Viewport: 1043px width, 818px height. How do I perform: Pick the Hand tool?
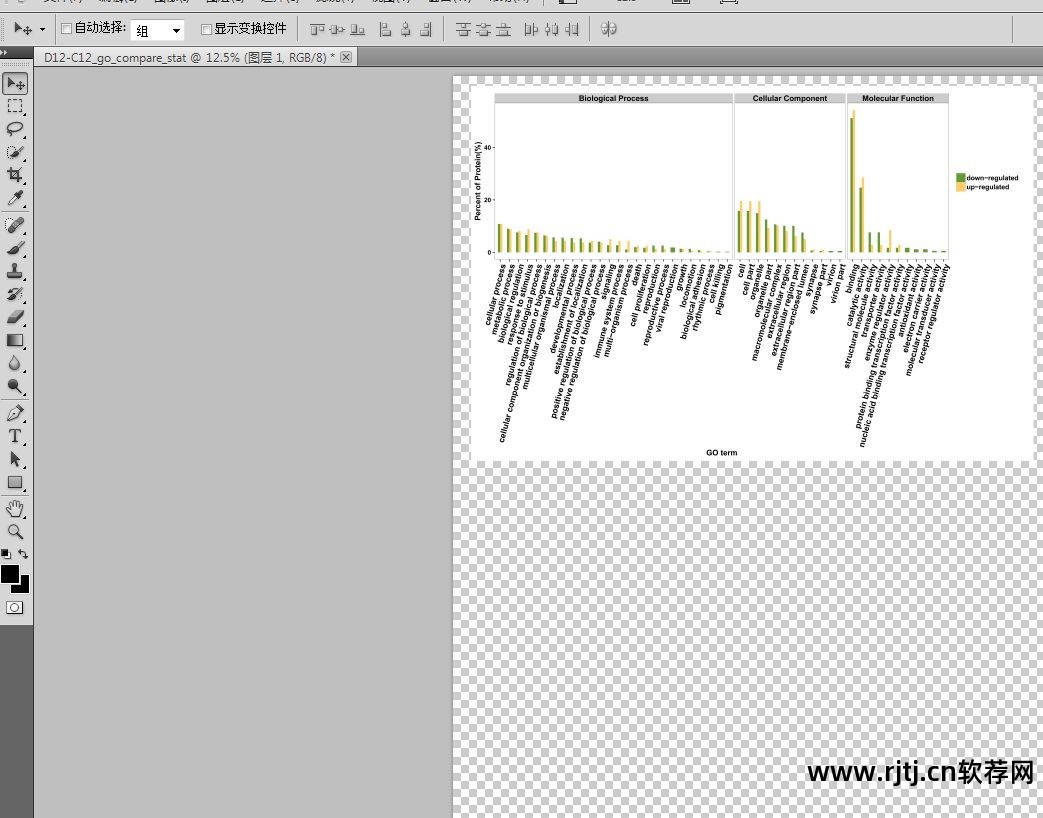point(15,508)
